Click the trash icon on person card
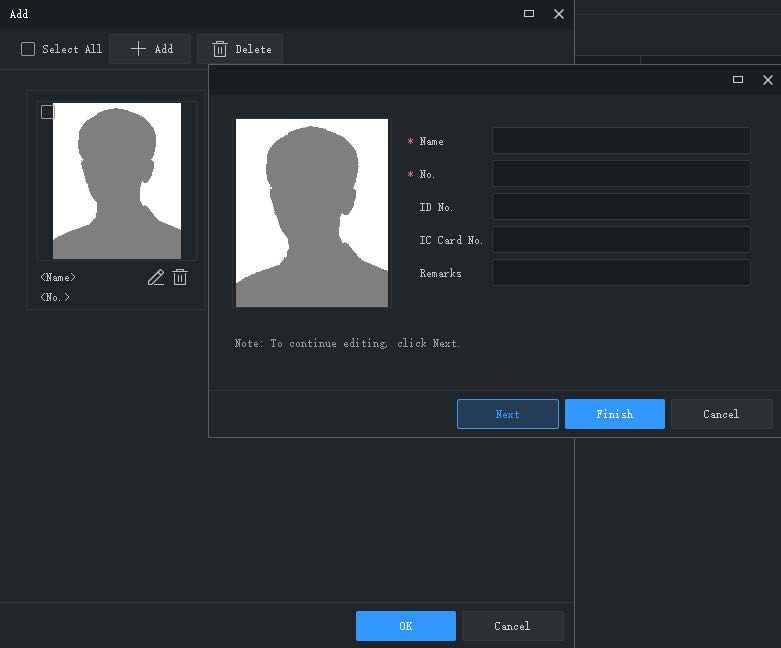 tap(180, 277)
